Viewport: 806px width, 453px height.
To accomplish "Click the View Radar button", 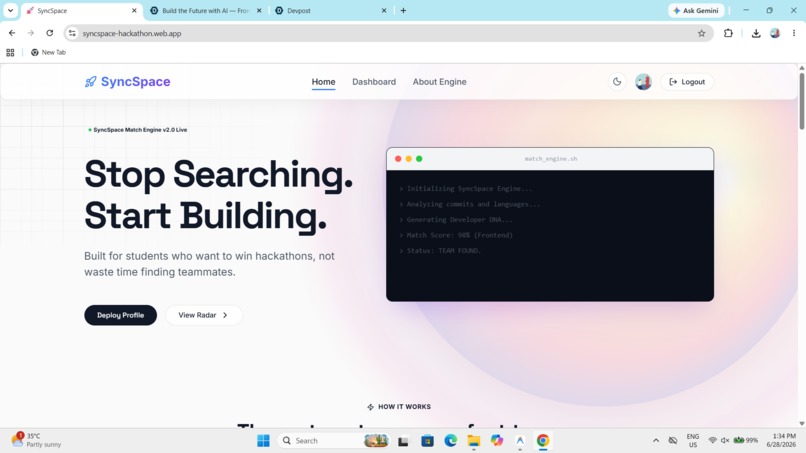I will pos(204,315).
